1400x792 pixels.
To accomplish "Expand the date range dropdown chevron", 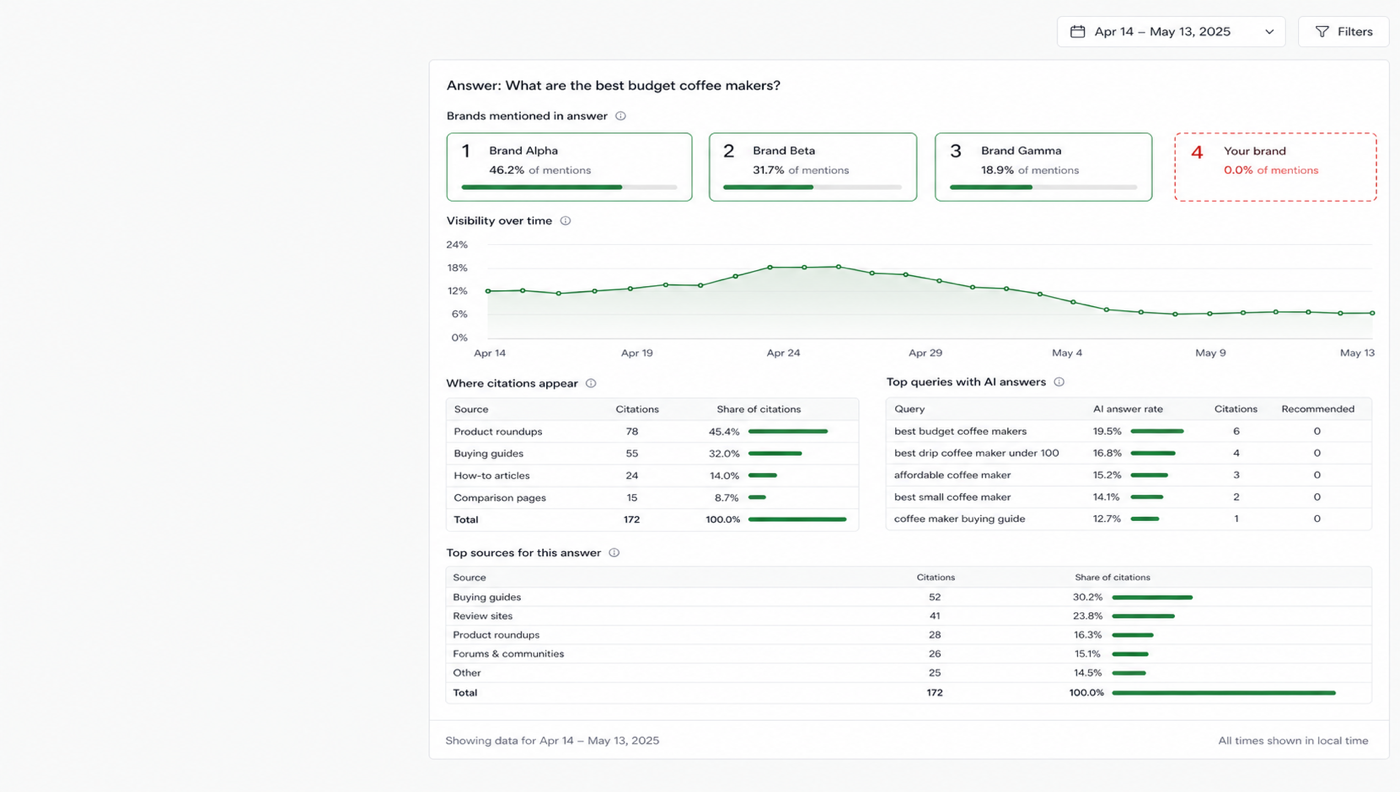I will 1269,32.
